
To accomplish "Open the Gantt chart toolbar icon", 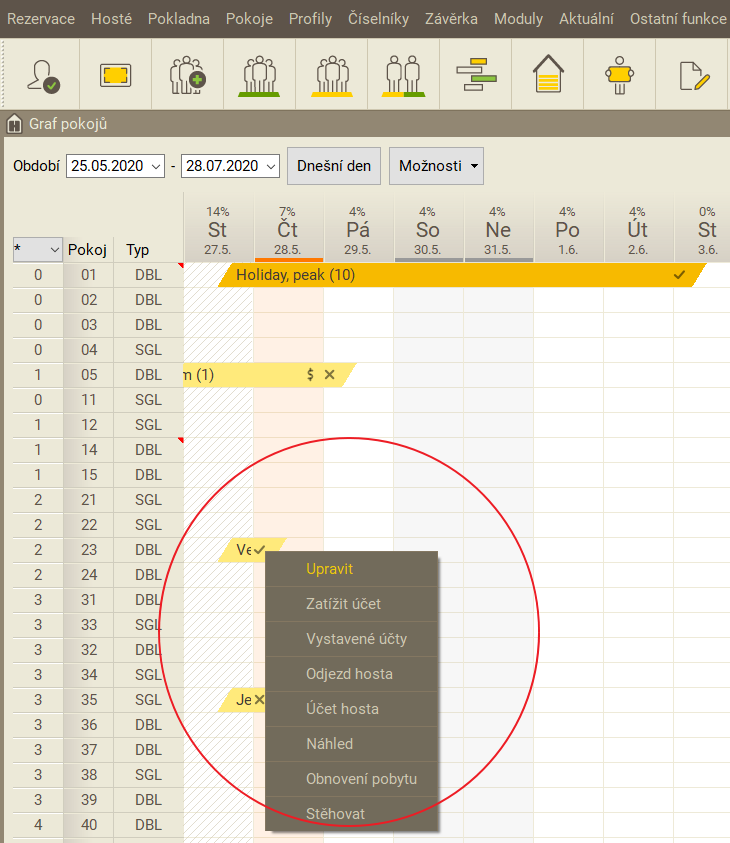I will (476, 75).
